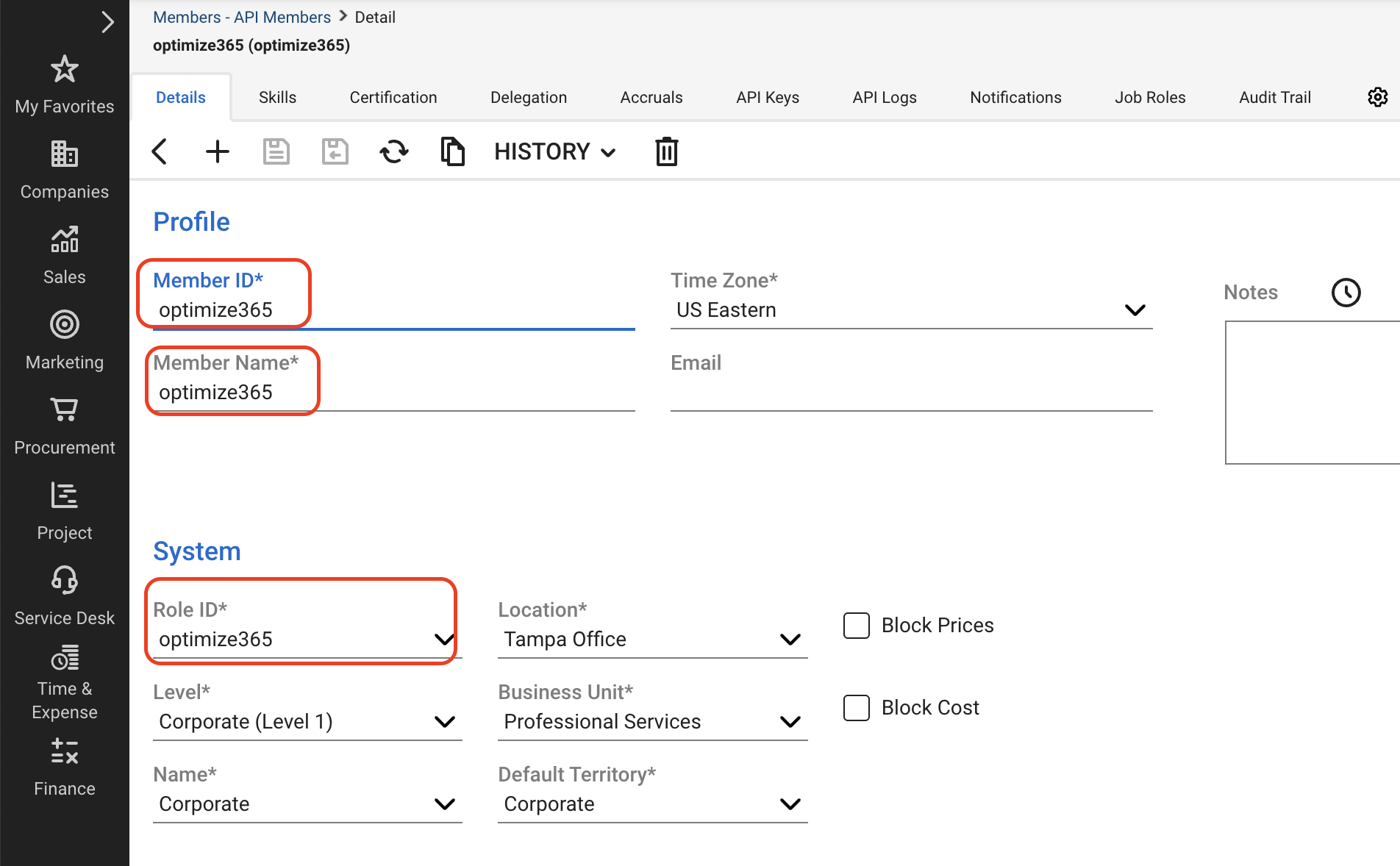Click the Profile section heading
The height and width of the screenshot is (866, 1400).
pos(191,222)
